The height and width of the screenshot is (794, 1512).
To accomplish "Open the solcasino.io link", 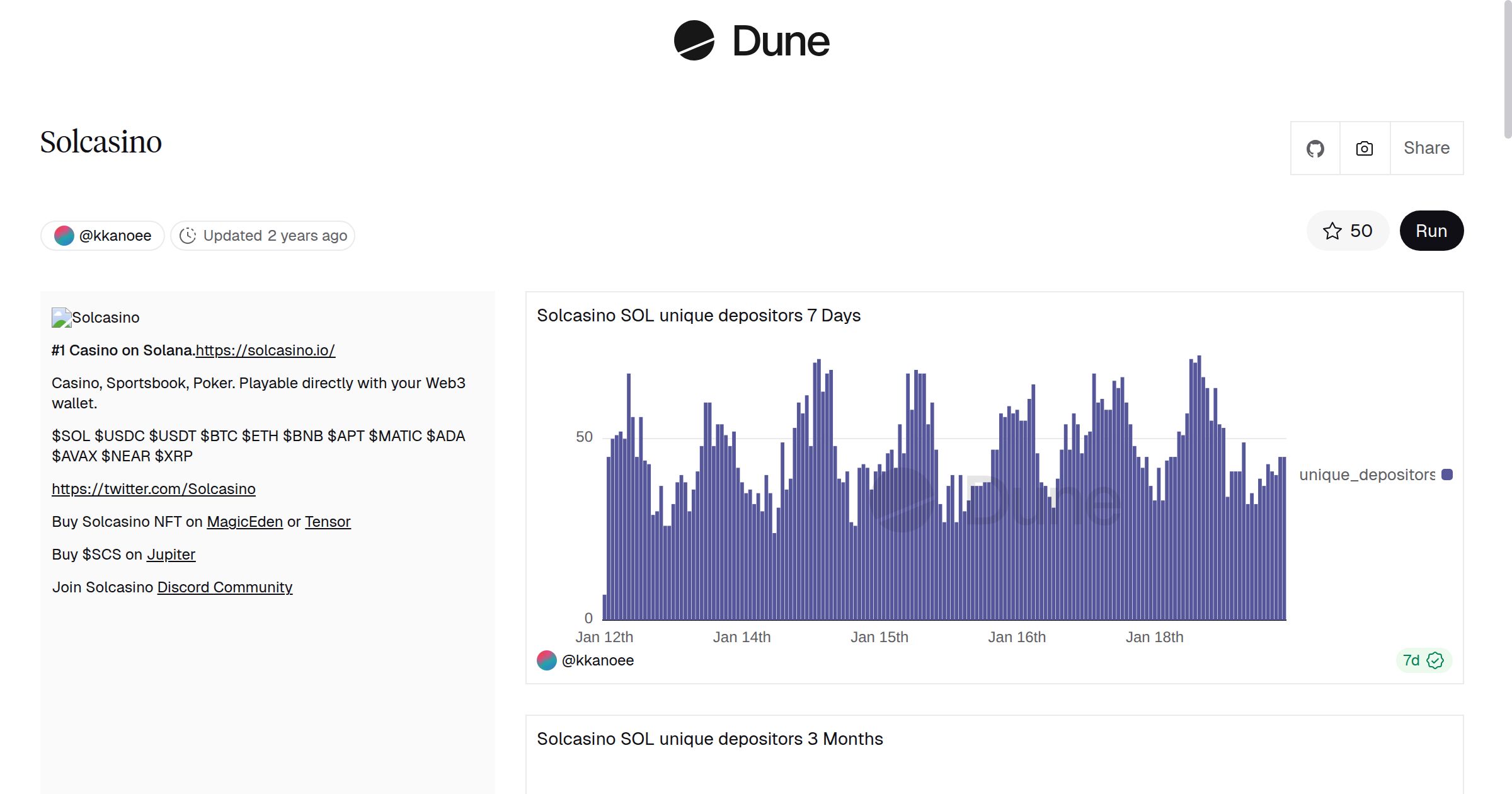I will (x=265, y=350).
